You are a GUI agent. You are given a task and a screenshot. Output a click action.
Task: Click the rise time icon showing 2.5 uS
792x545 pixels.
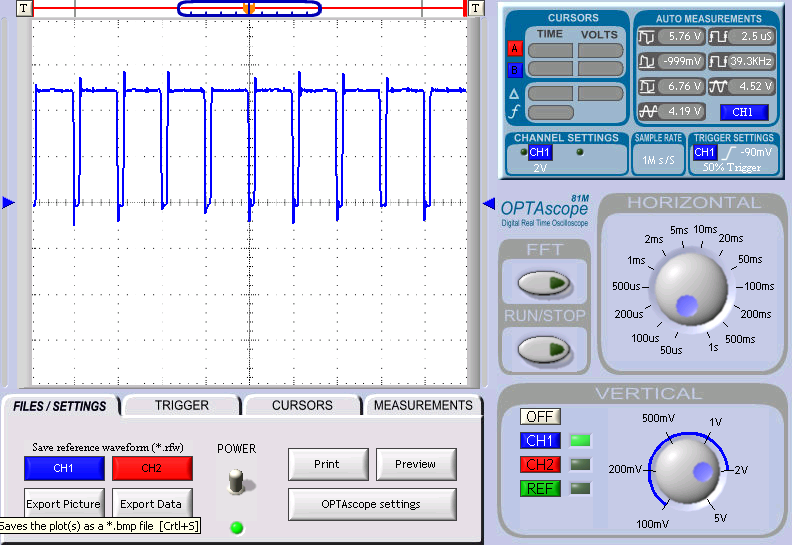[x=719, y=36]
